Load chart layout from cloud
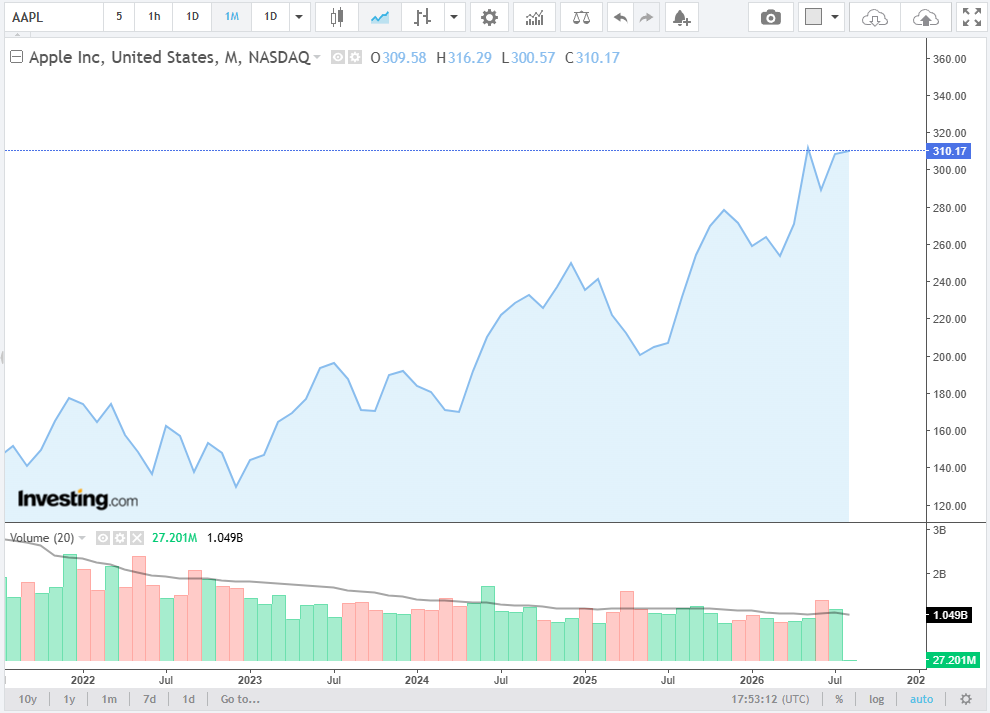The width and height of the screenshot is (990, 713). 874,17
